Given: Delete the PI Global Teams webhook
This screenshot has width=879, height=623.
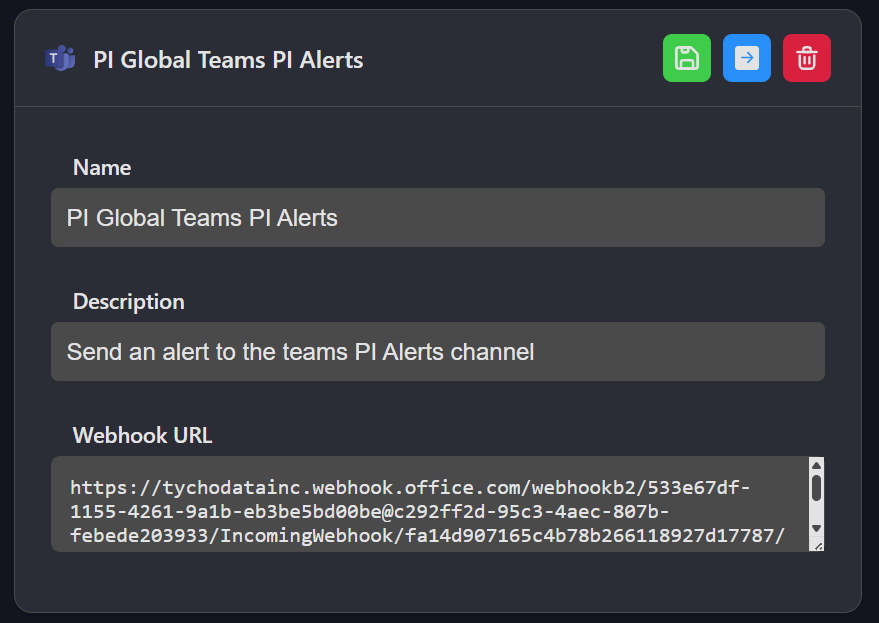Looking at the screenshot, I should [806, 58].
